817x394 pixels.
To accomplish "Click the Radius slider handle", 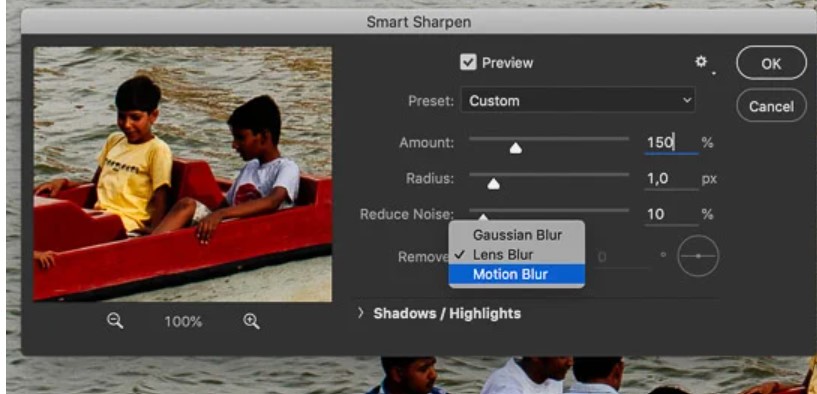I will [493, 184].
